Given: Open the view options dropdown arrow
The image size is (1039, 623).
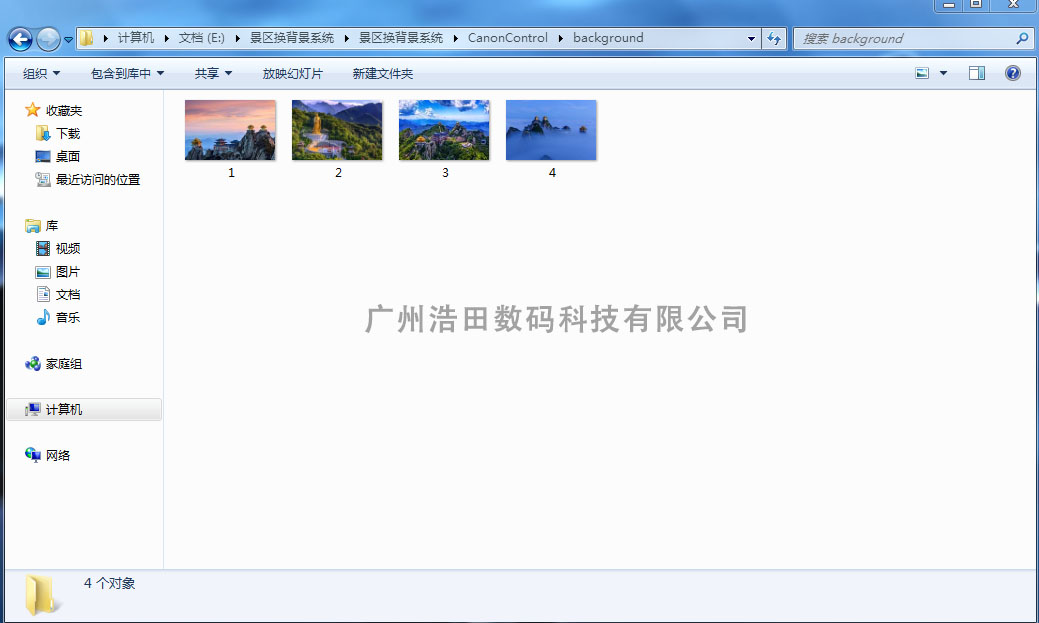Looking at the screenshot, I should (x=943, y=73).
